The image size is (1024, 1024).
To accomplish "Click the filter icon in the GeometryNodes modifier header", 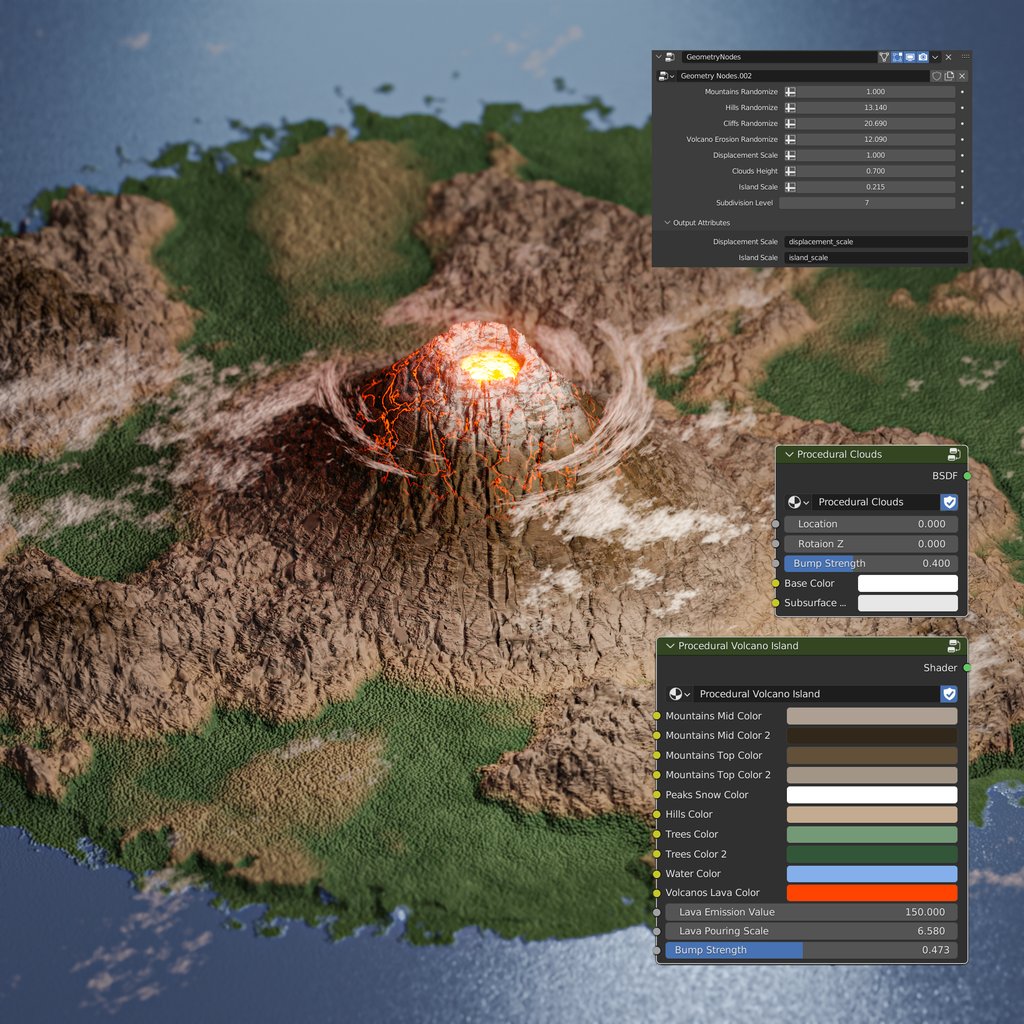I will pyautogui.click(x=884, y=57).
